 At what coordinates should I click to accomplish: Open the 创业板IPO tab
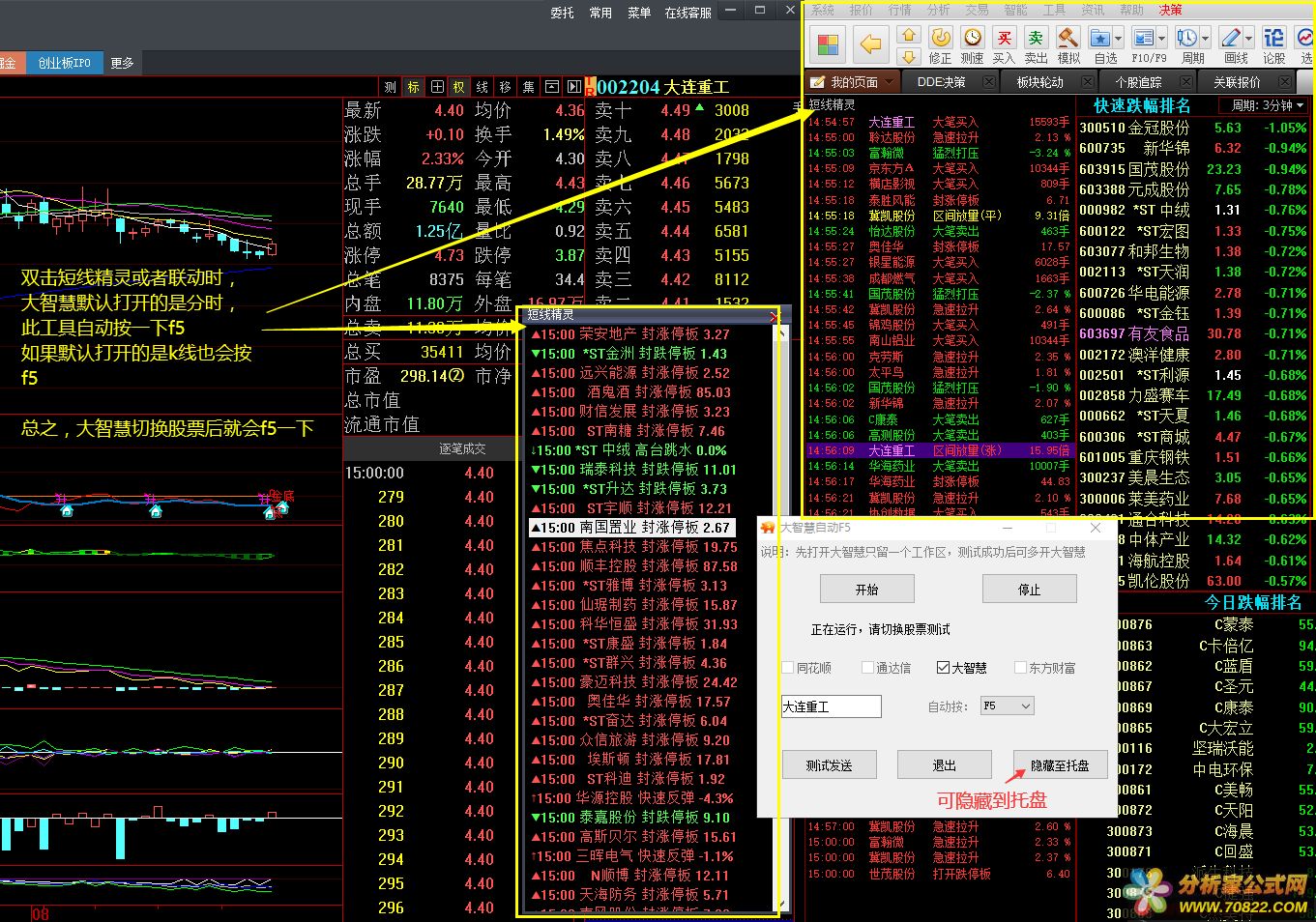pos(65,63)
